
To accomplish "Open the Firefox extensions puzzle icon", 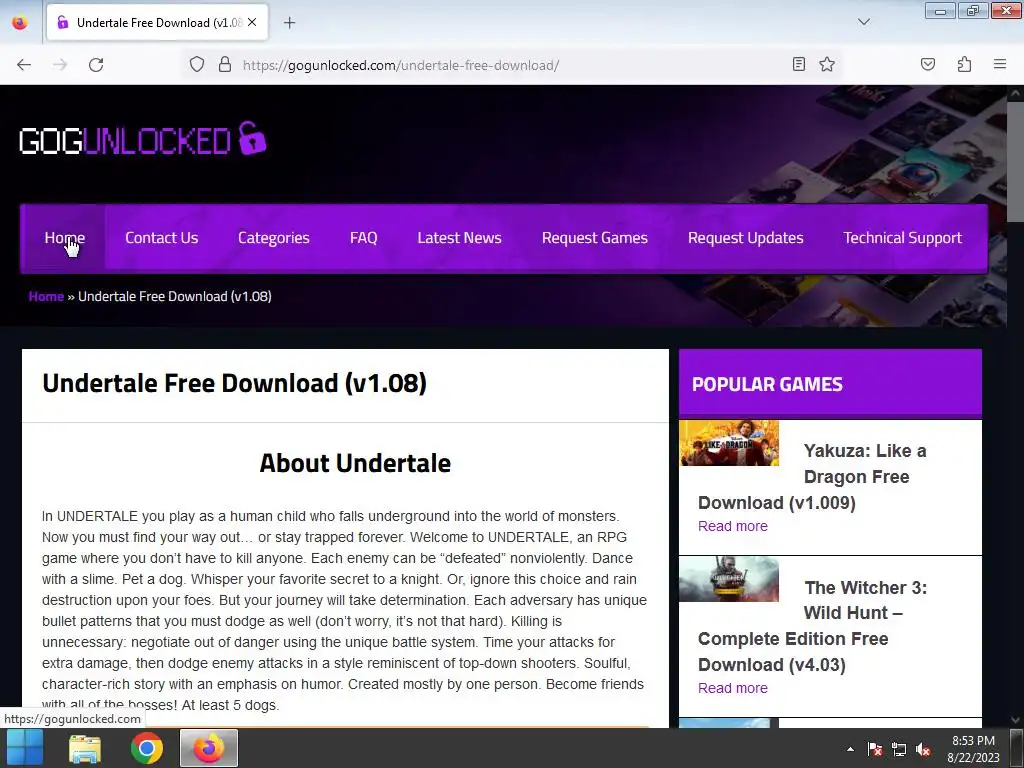I will point(964,64).
